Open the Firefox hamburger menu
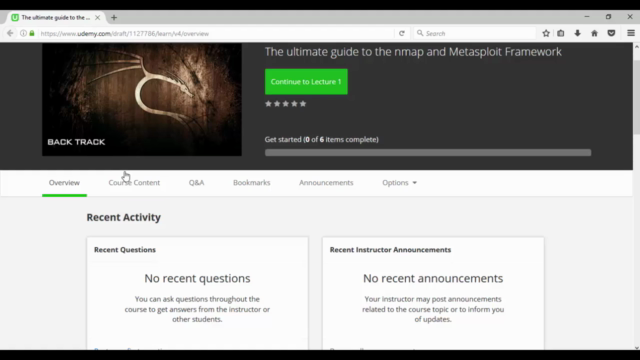The height and width of the screenshot is (360, 640). pyautogui.click(x=631, y=33)
